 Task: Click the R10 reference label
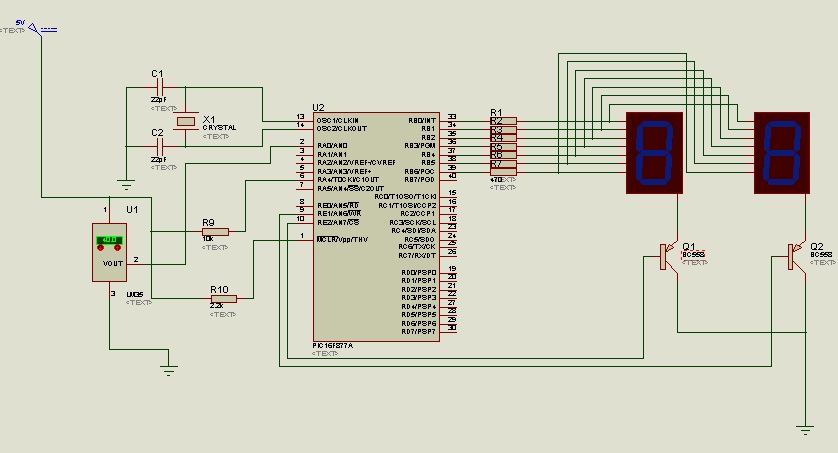click(219, 290)
